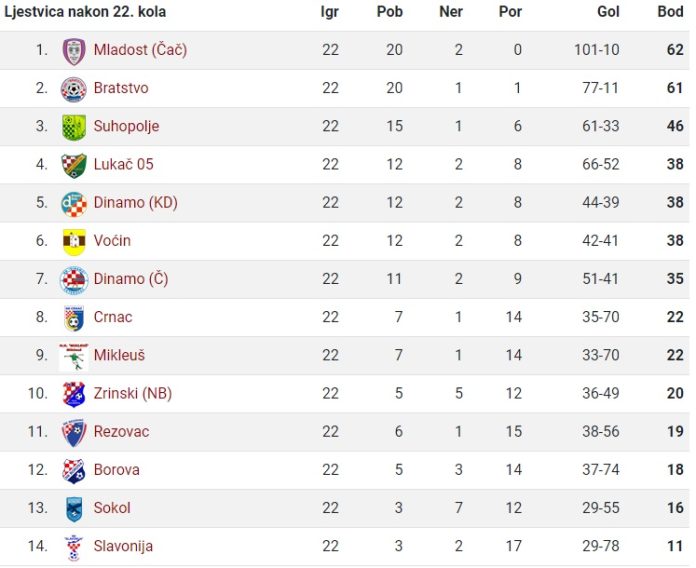Click the Mladost (Čač) club crest

(74, 51)
